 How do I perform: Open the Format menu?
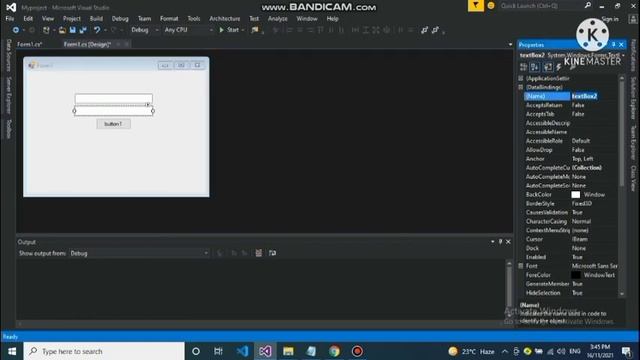[x=169, y=18]
